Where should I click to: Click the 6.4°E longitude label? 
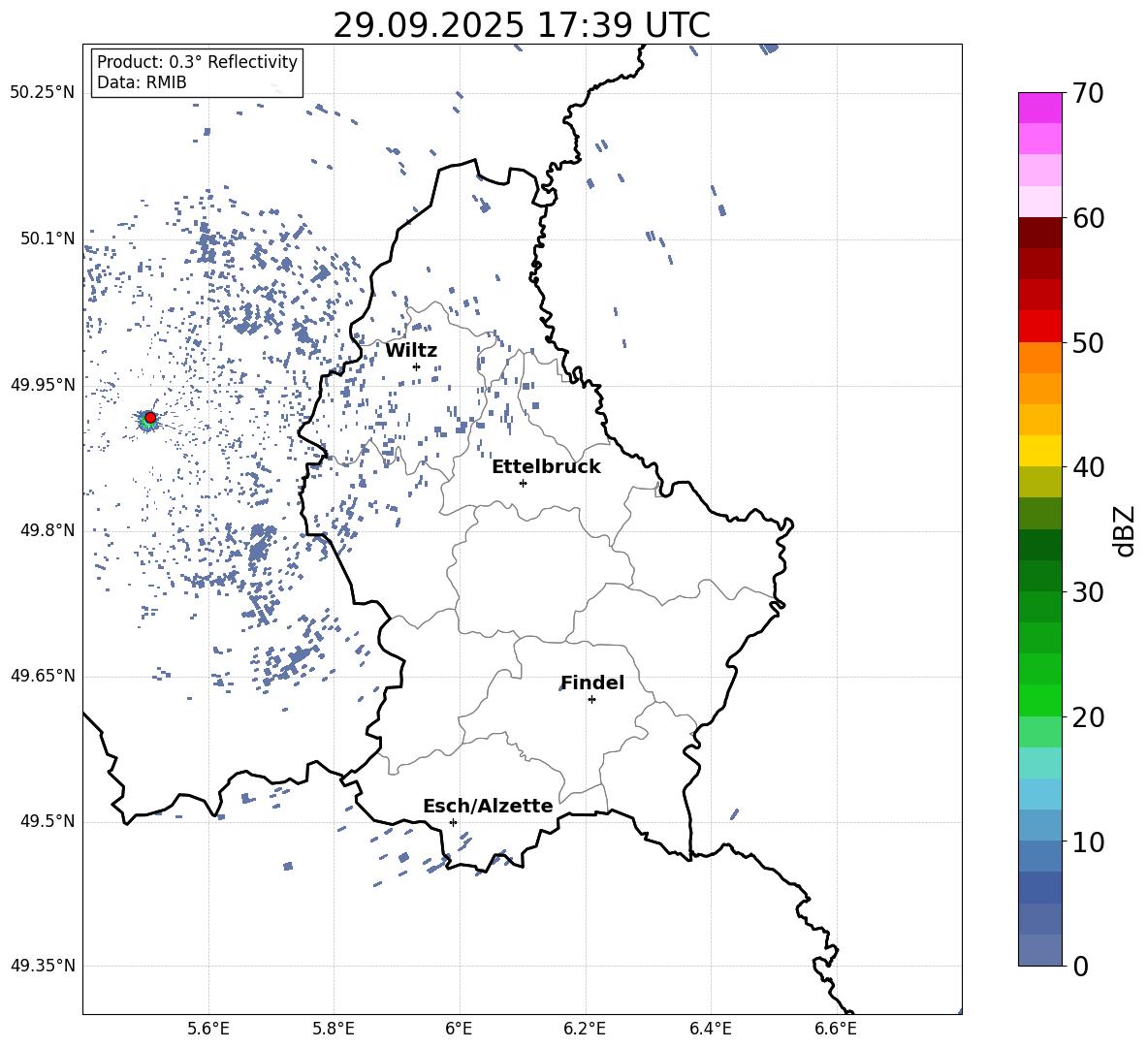[711, 1029]
